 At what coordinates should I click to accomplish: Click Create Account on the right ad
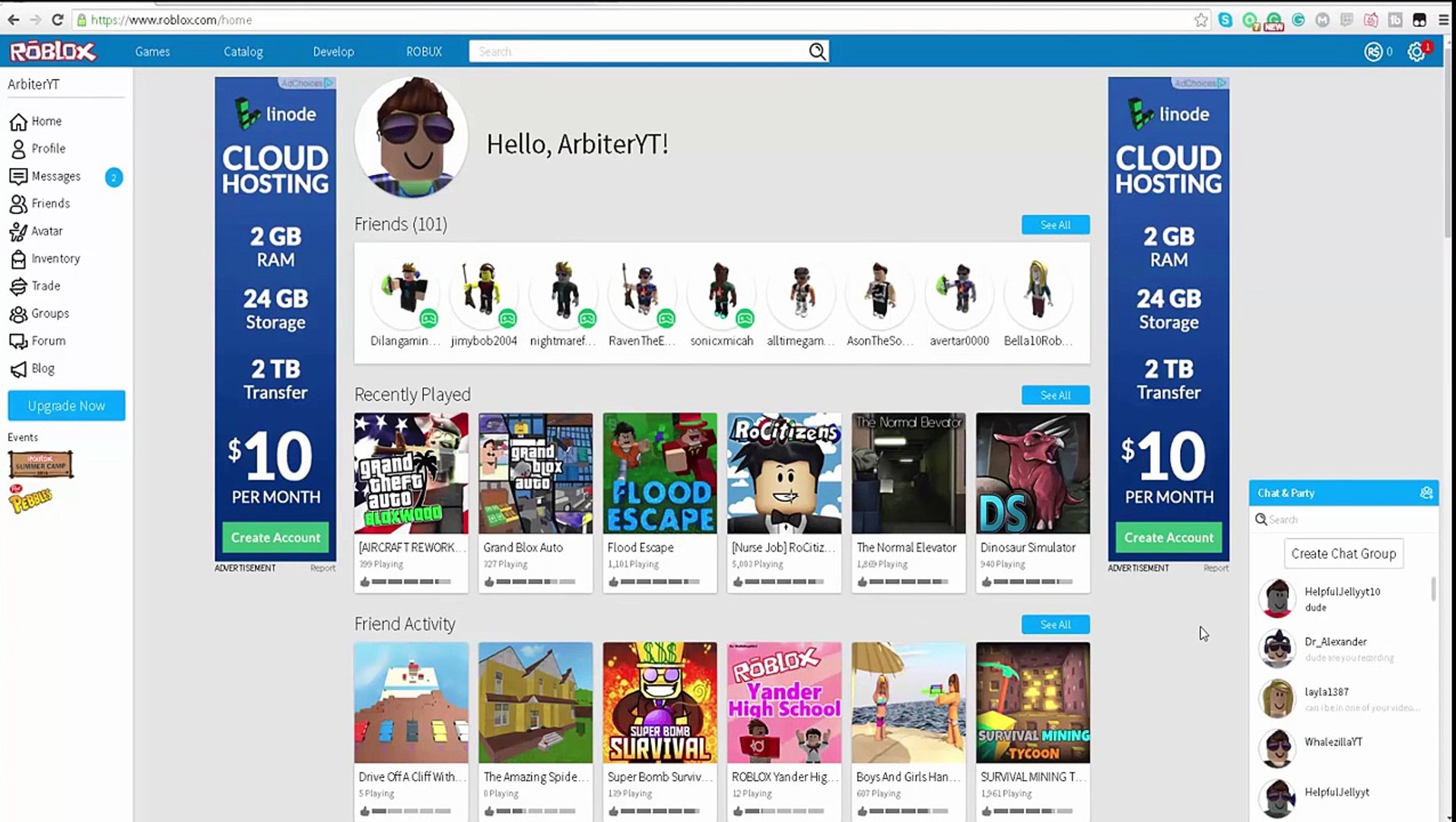(1168, 537)
